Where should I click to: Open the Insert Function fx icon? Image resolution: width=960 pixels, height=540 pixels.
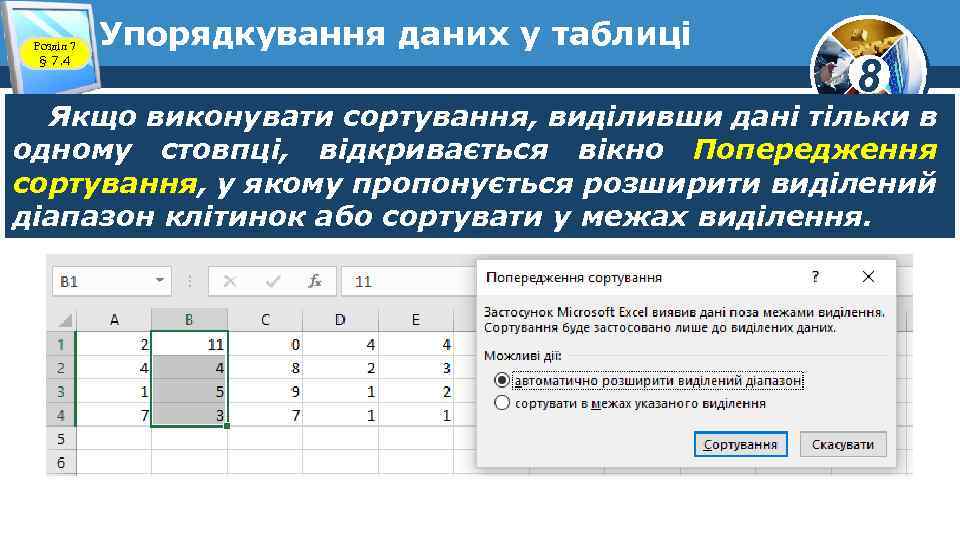point(315,282)
